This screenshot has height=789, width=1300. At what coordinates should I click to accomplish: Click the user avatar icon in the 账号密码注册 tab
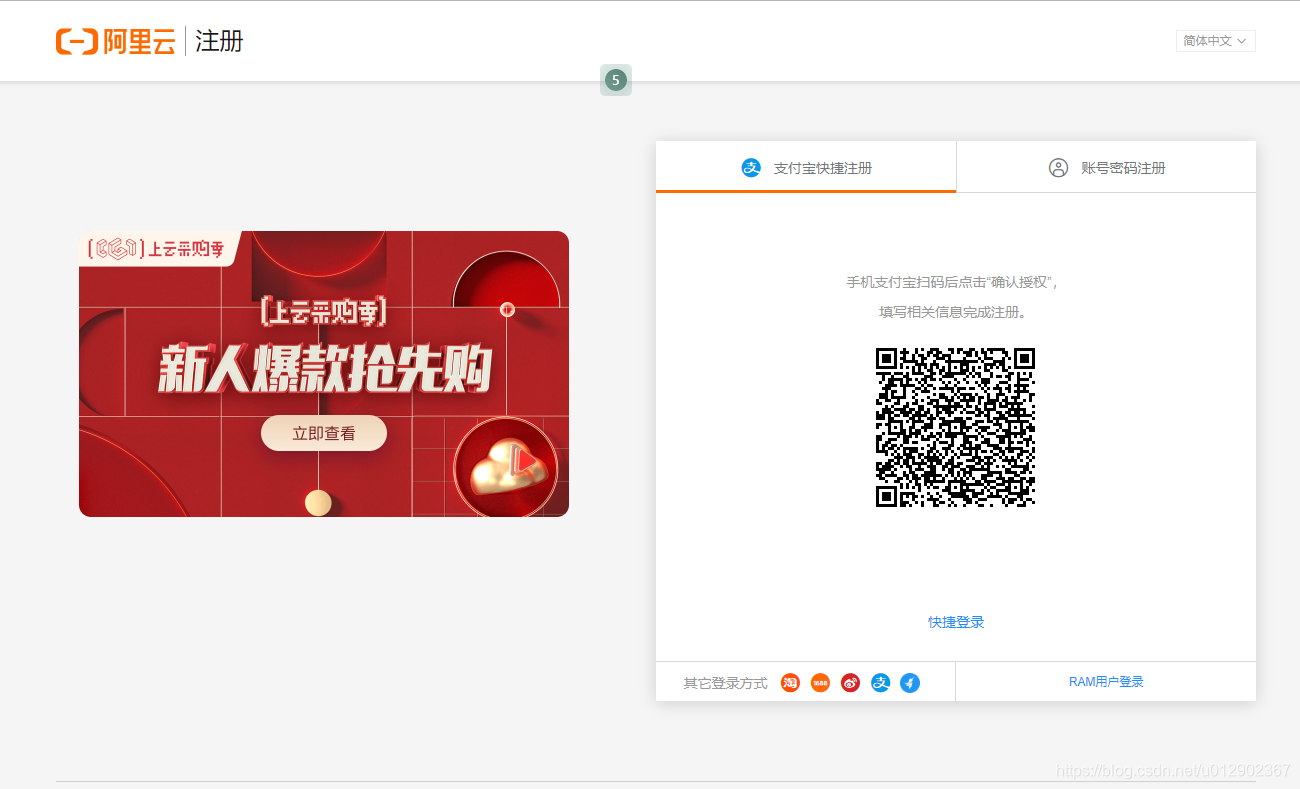pos(1058,168)
